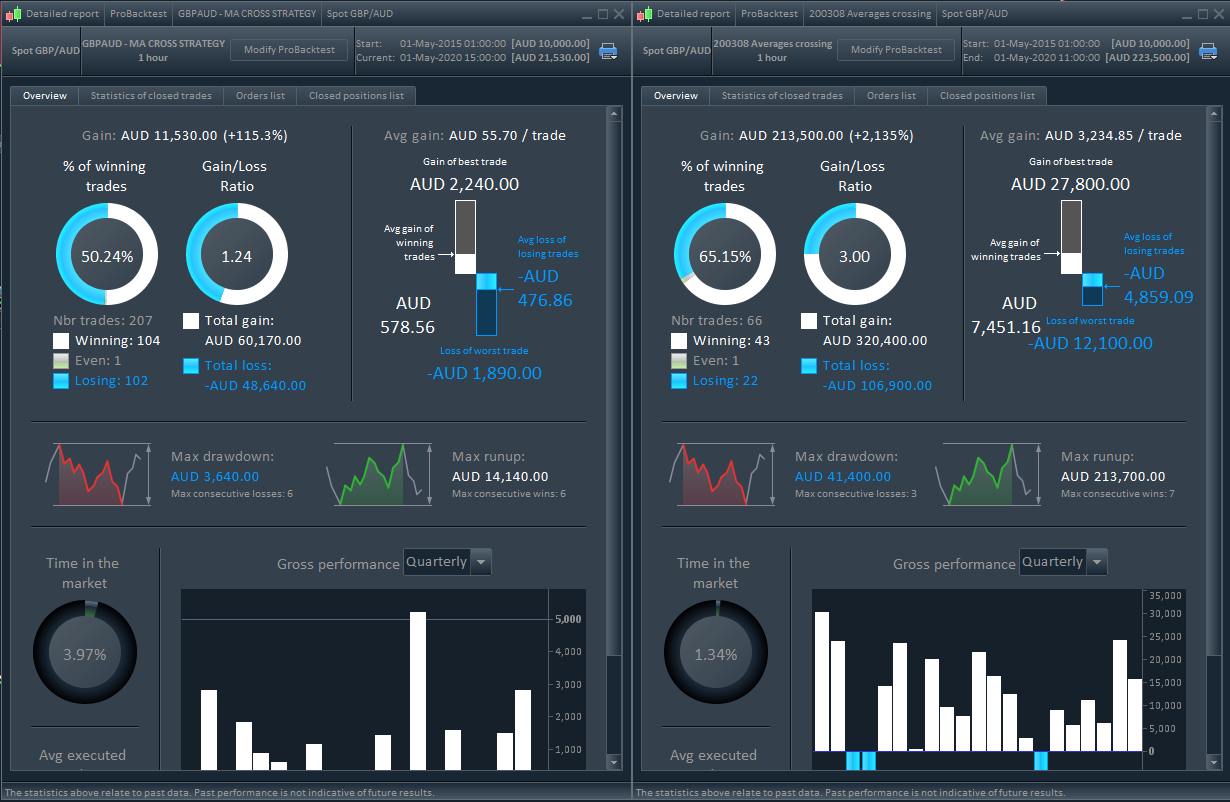Click down arrow of left report scrollbar
Screen dimensions: 1230x802
[615, 762]
